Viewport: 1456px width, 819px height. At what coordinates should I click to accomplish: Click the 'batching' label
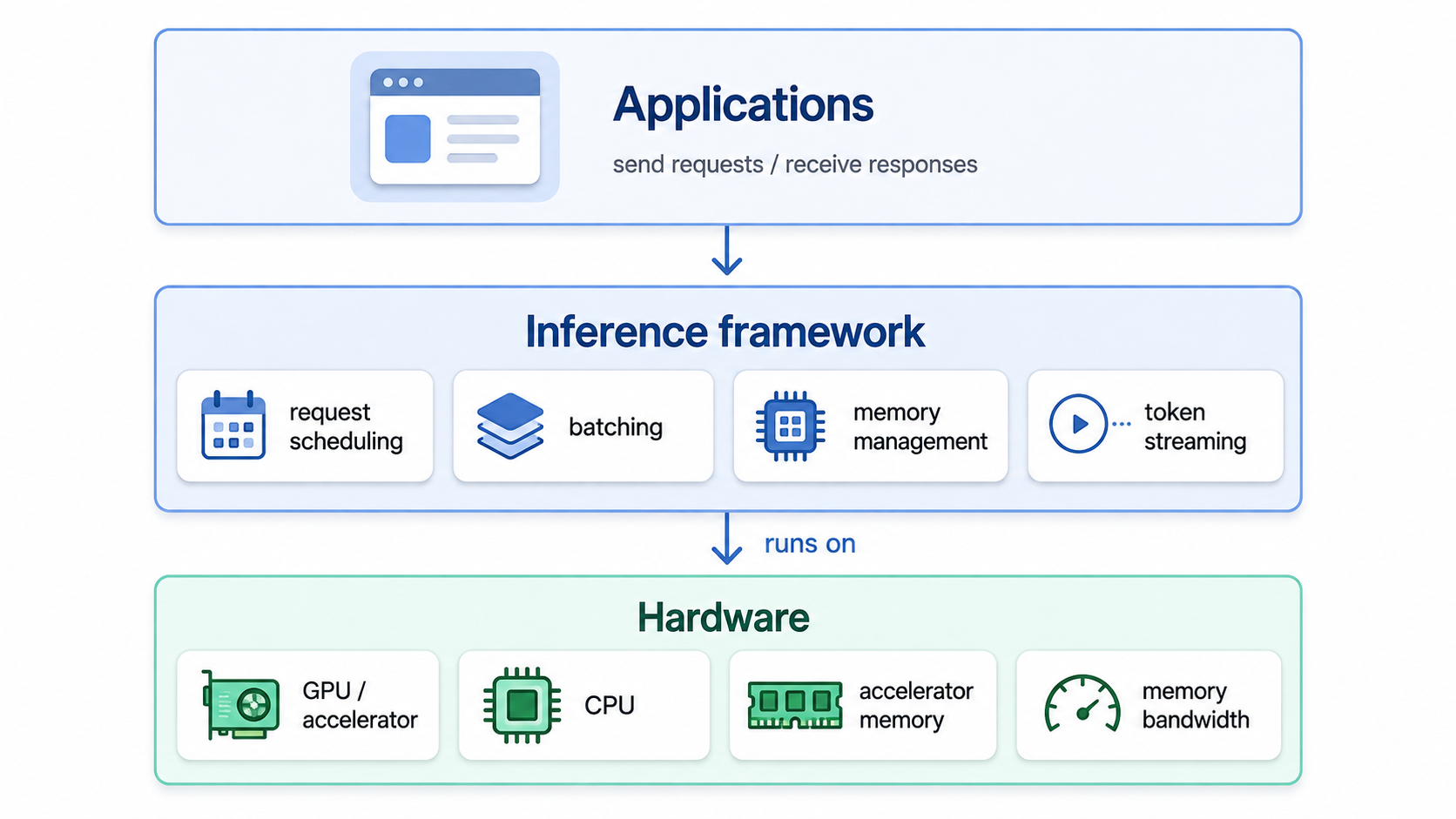coord(616,426)
